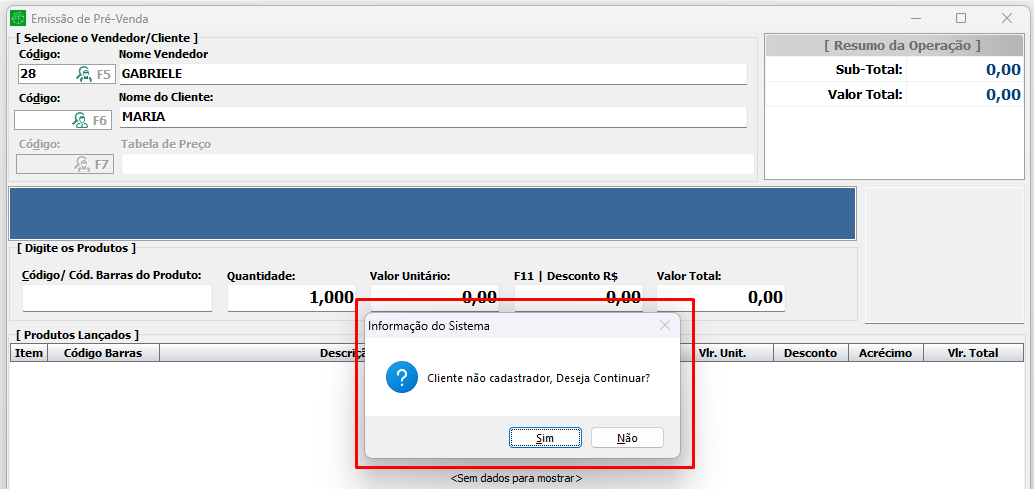Select the product Valor Total field
This screenshot has height=489, width=1034.
click(x=720, y=298)
